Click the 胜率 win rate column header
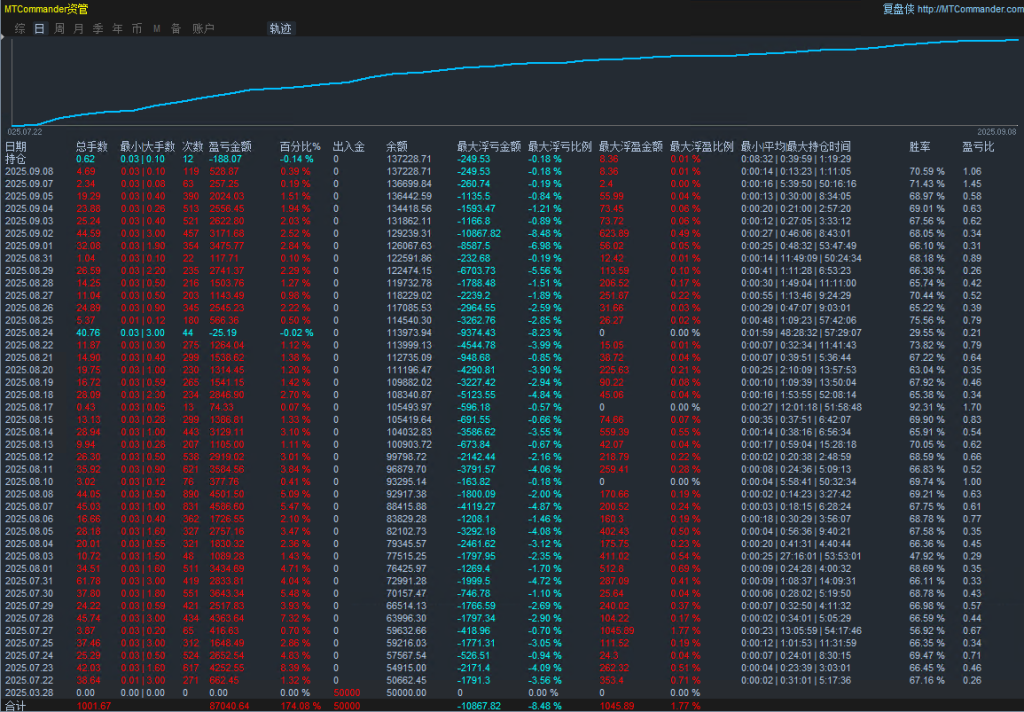 [919, 146]
